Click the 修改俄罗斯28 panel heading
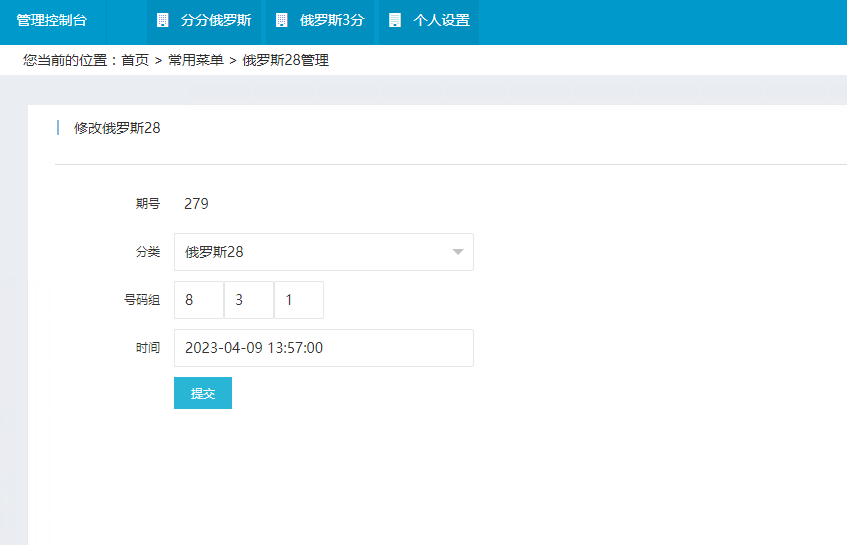Image resolution: width=847 pixels, height=545 pixels. tap(117, 128)
